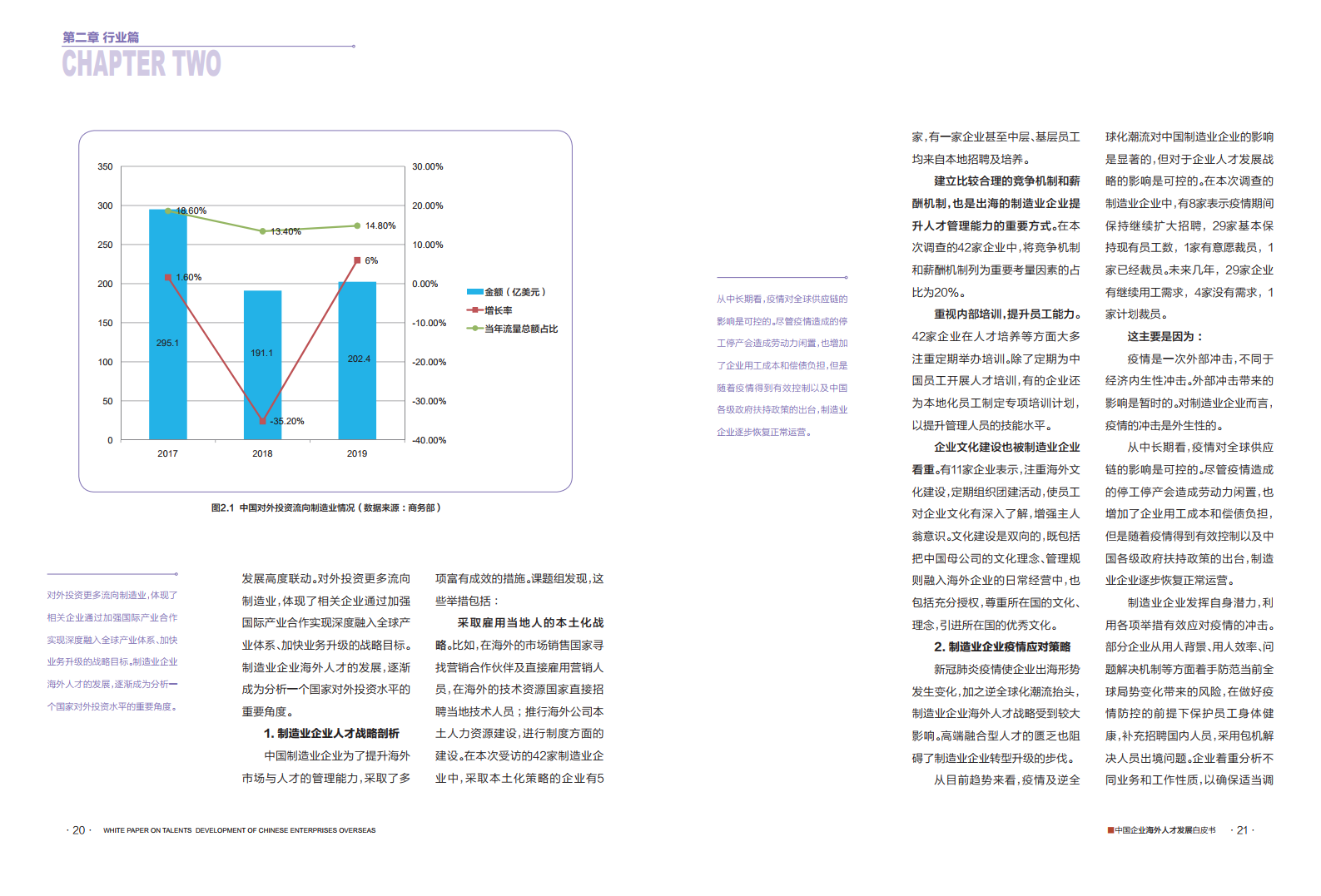Click the page number 20 footer
Screen dimensions: 1321x896
[x=79, y=830]
